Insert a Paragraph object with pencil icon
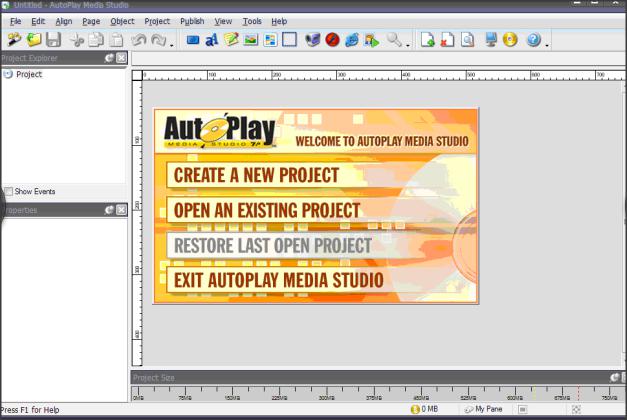This screenshot has width=627, height=420. [x=231, y=40]
